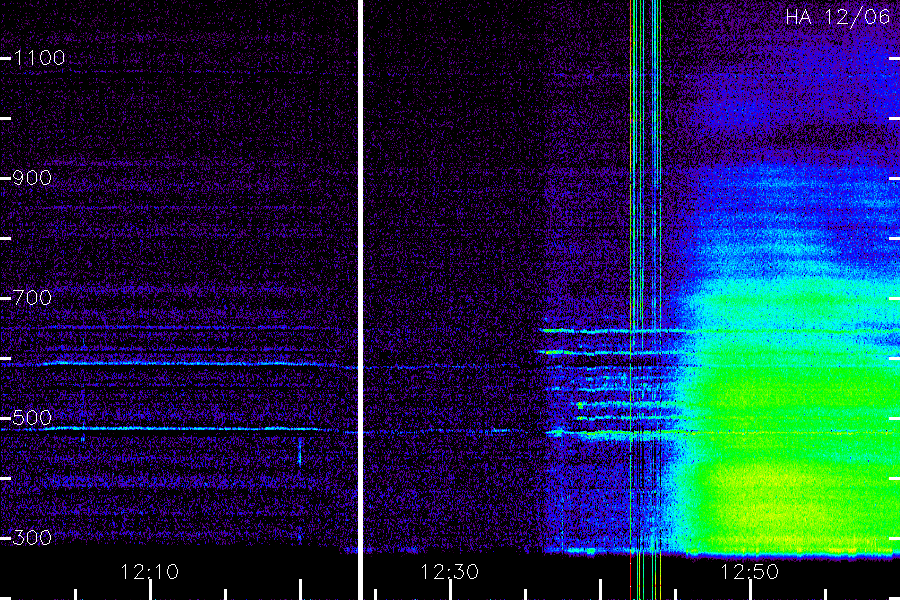Click the 12:50 time axis label
The height and width of the screenshot is (600, 900).
point(749,572)
